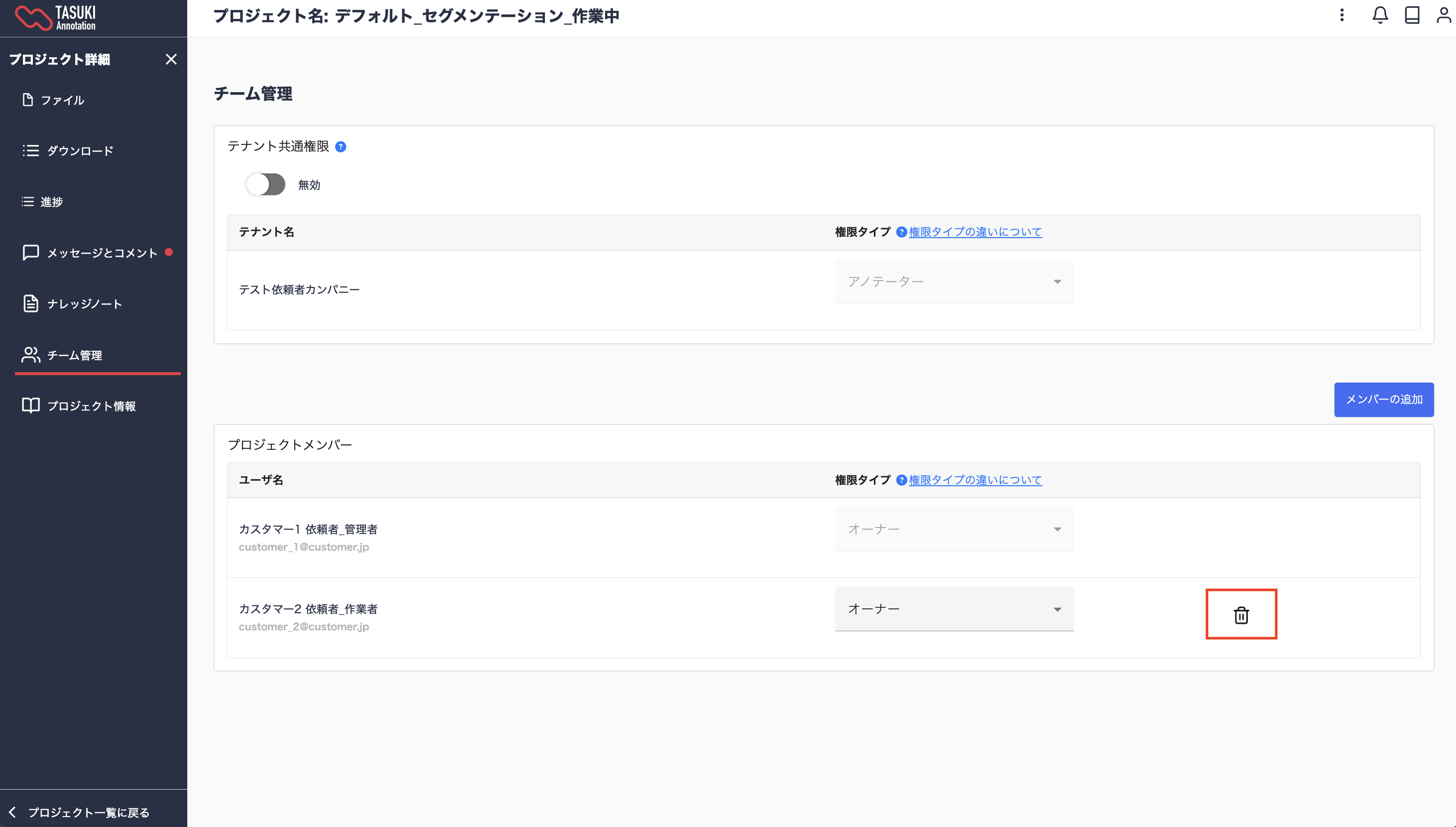1456x827 pixels.
Task: Click help icon beside member 権限タイプ header
Action: 901,480
